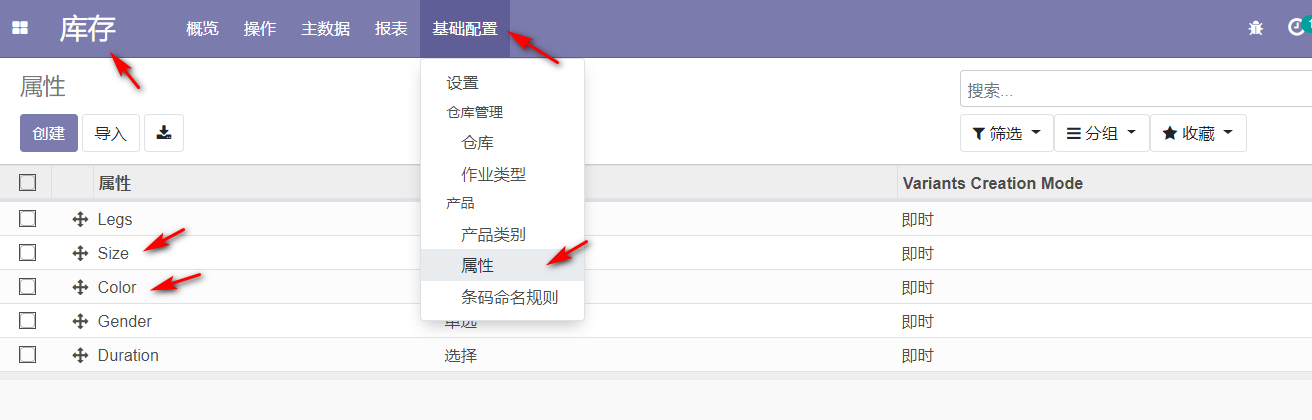Screen dimensions: 1312x420
Task: Open the 收藏 favorites dropdown
Action: tap(1197, 133)
